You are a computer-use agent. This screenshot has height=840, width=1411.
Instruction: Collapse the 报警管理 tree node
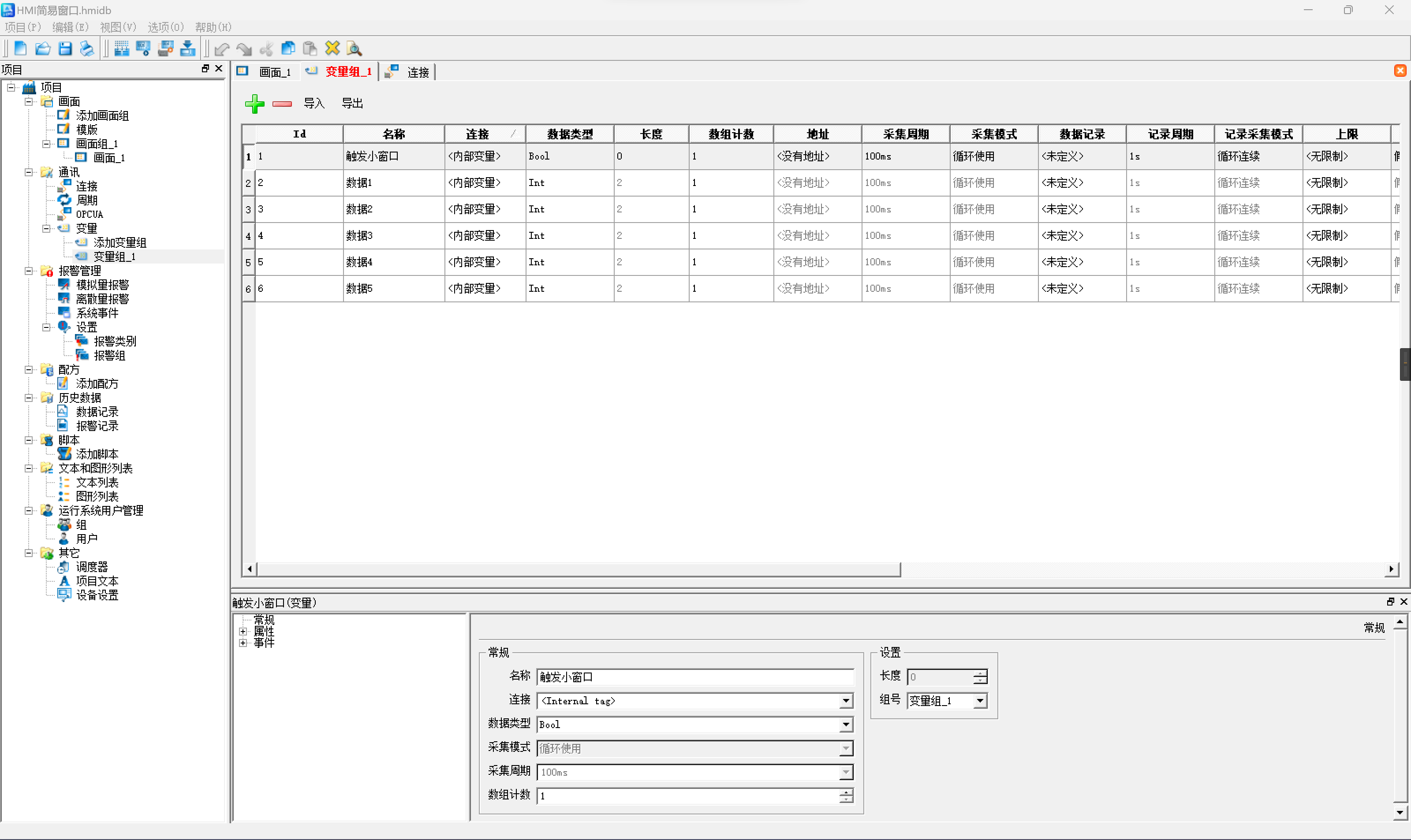pyautogui.click(x=29, y=271)
